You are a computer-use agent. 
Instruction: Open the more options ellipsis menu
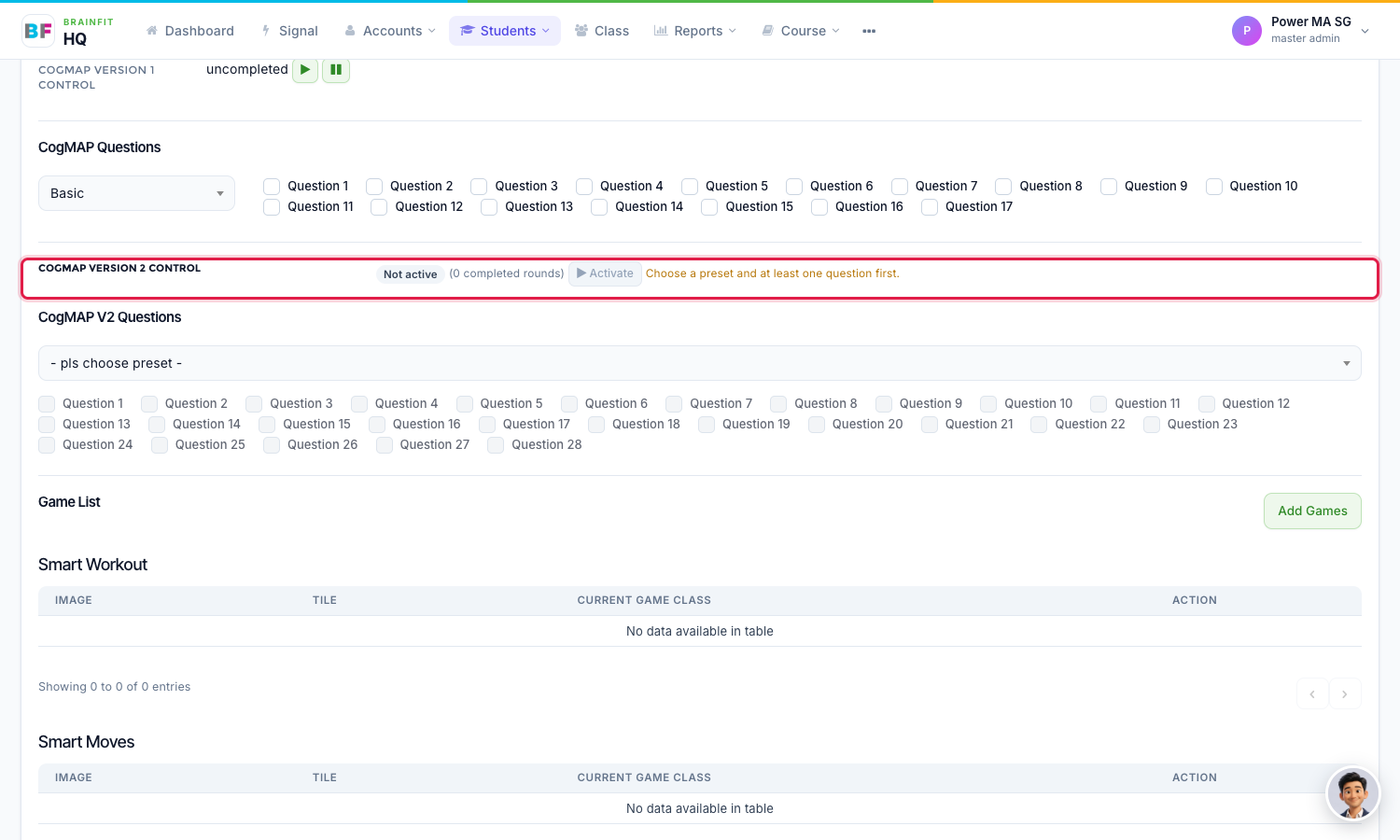pos(869,31)
